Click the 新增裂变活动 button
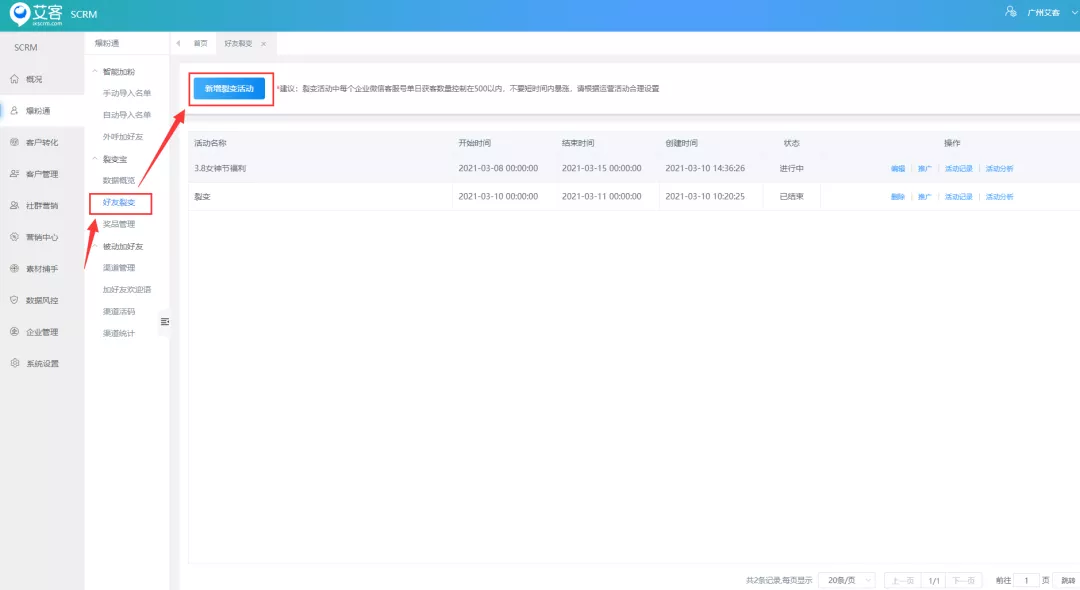Screen dimensions: 1080x590 pyautogui.click(x=229, y=89)
